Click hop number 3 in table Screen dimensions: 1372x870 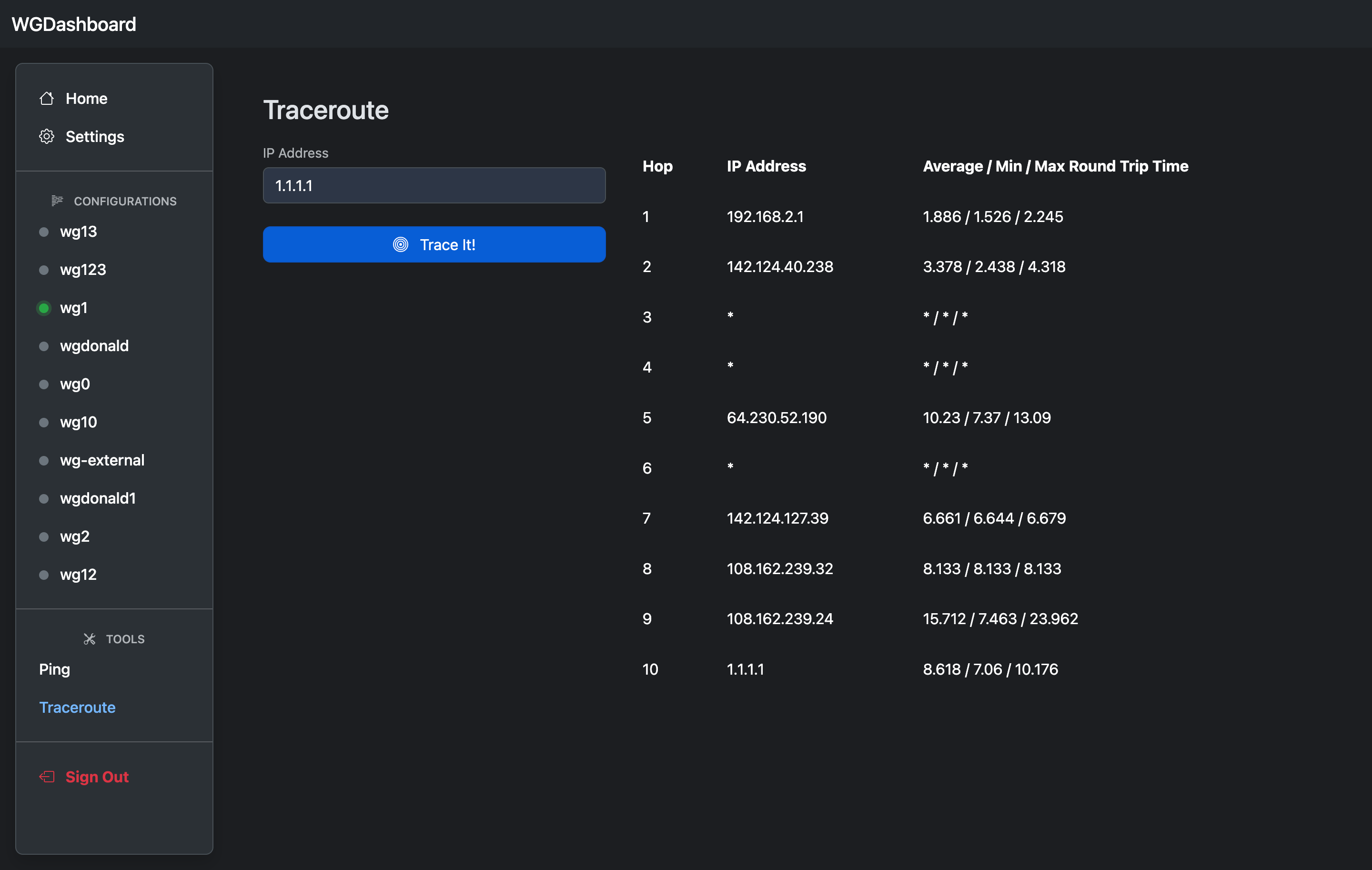click(646, 317)
